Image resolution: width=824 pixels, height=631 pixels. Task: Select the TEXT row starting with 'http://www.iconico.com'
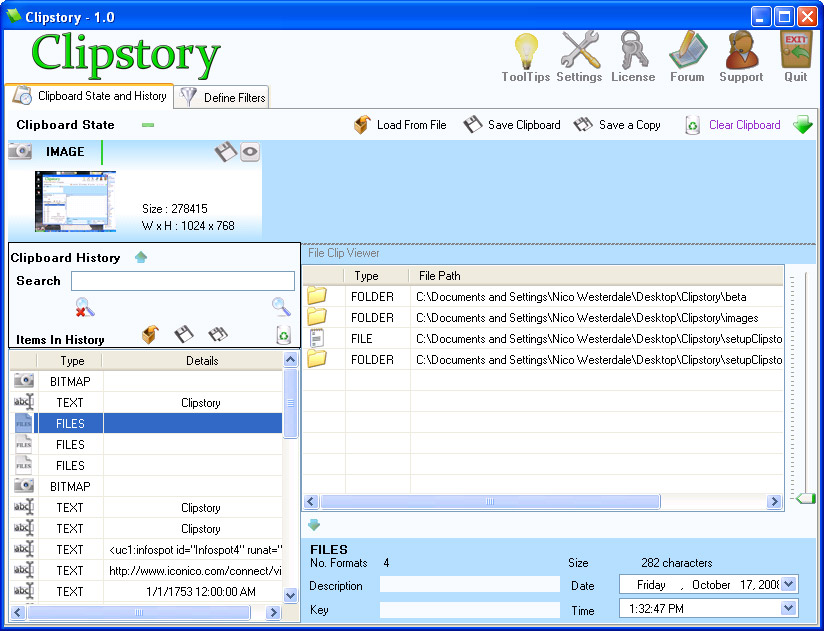point(146,571)
